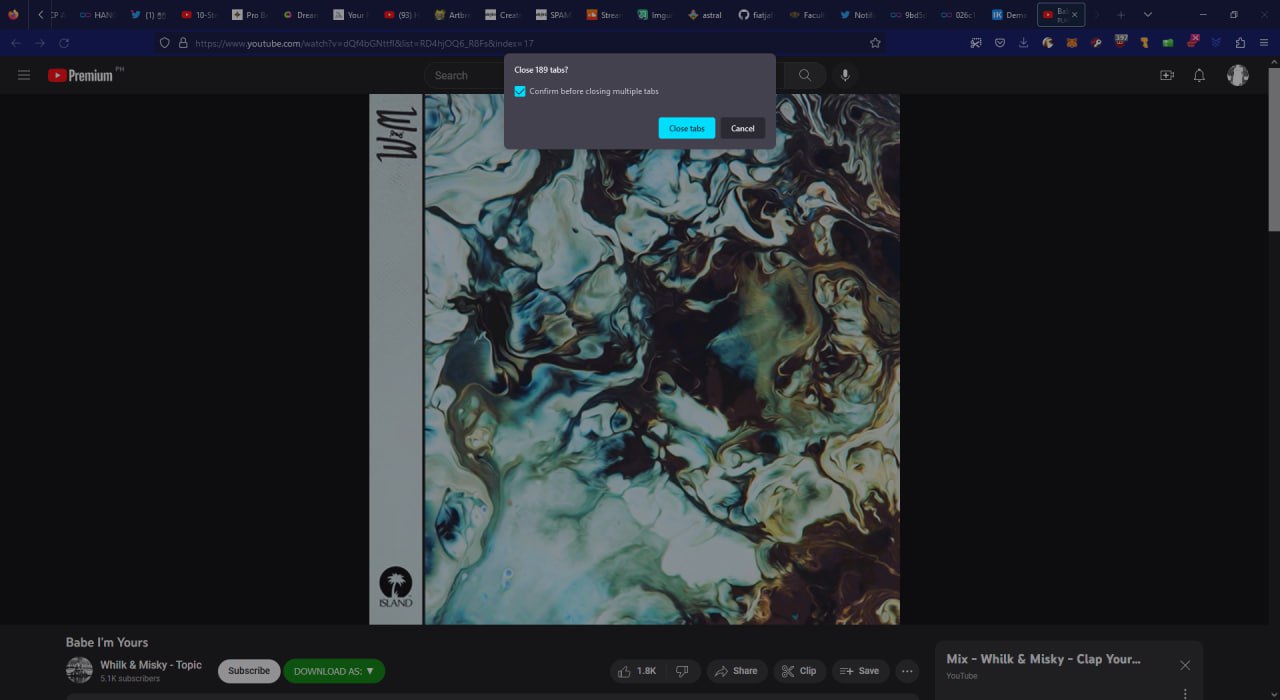This screenshot has width=1280, height=700.
Task: Start voice search with the microphone
Action: 845,75
